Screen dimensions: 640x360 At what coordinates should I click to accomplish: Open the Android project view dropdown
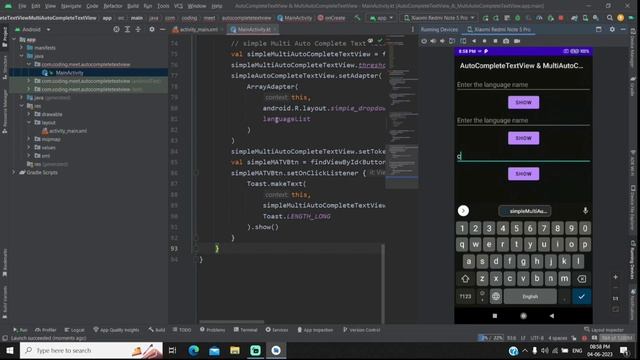pos(32,29)
